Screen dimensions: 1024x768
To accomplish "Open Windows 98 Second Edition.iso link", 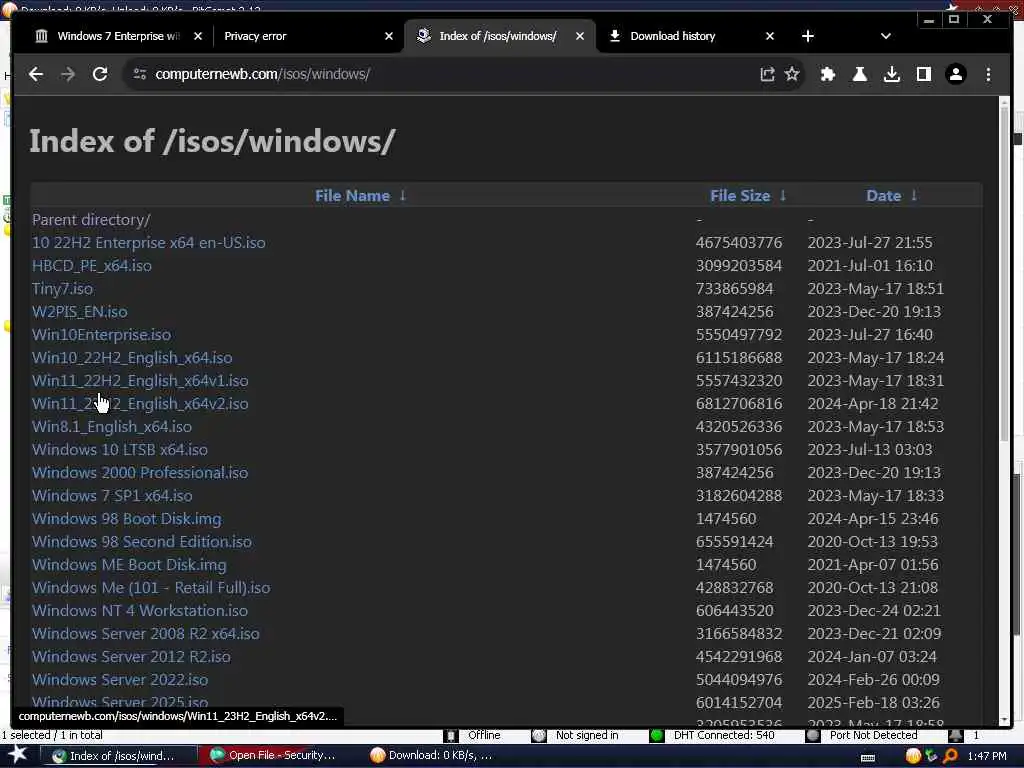I will point(142,542).
